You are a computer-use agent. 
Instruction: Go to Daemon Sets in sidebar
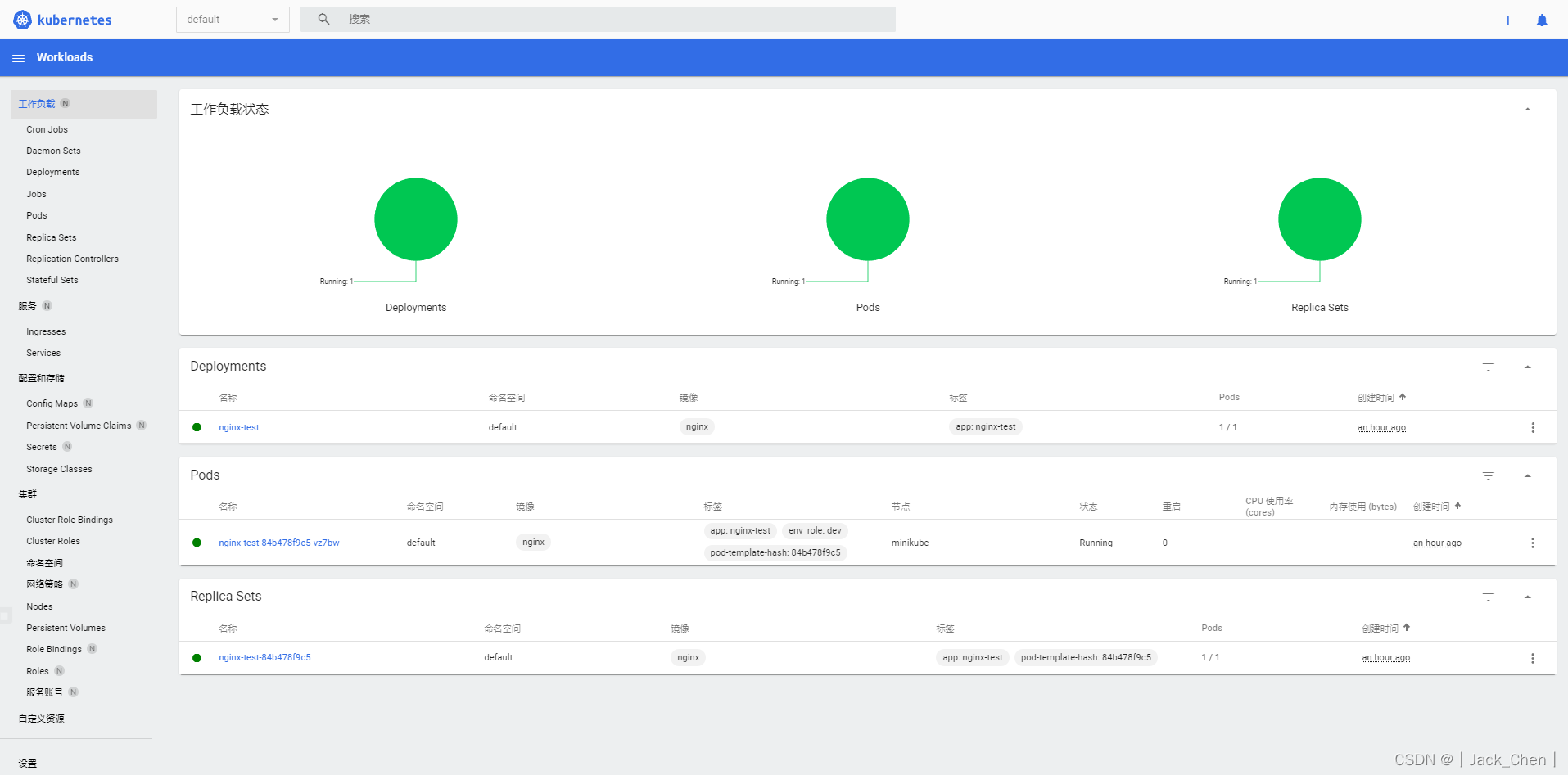tap(53, 151)
